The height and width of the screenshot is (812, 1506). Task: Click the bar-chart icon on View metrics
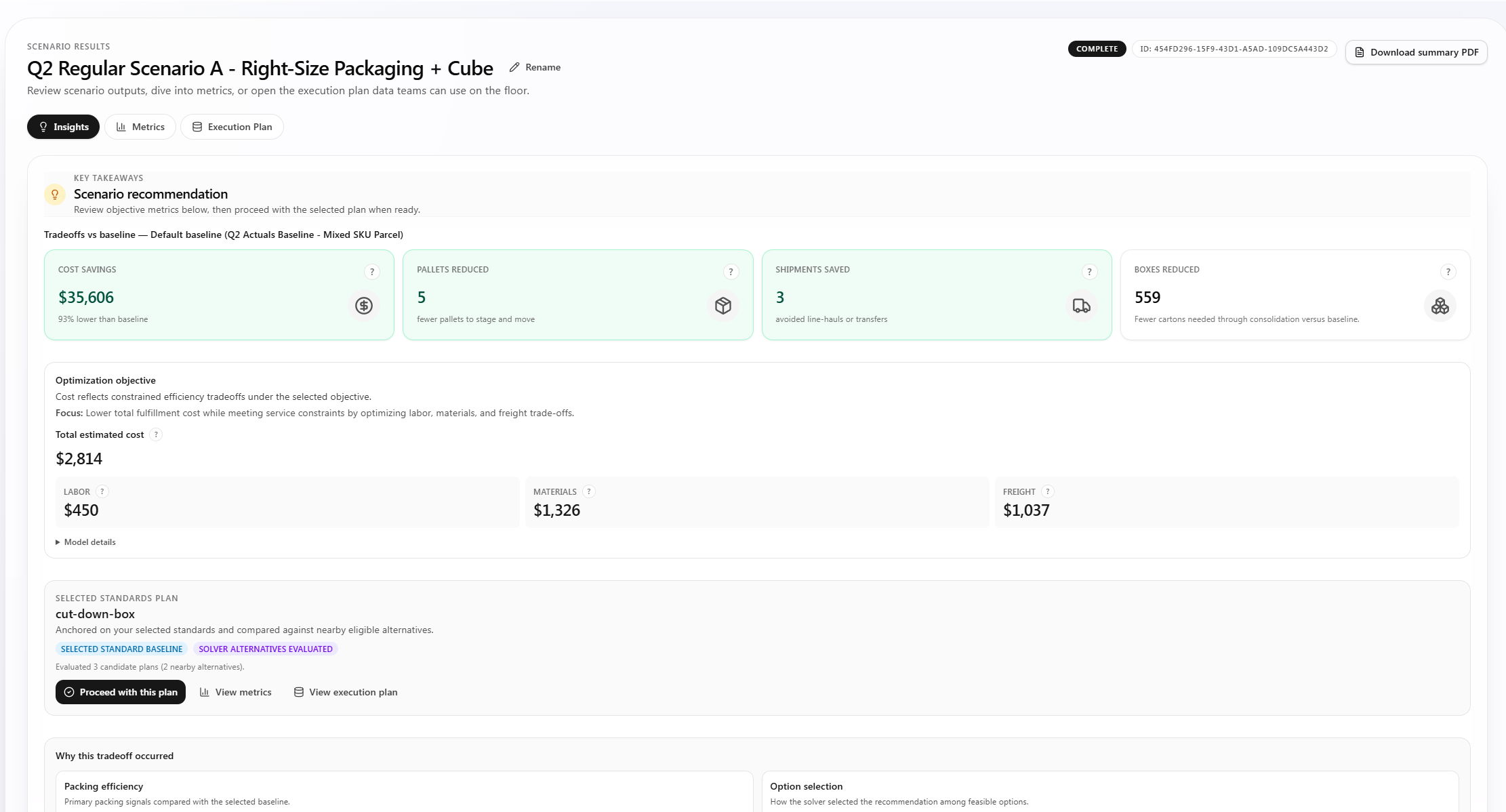[x=205, y=692]
